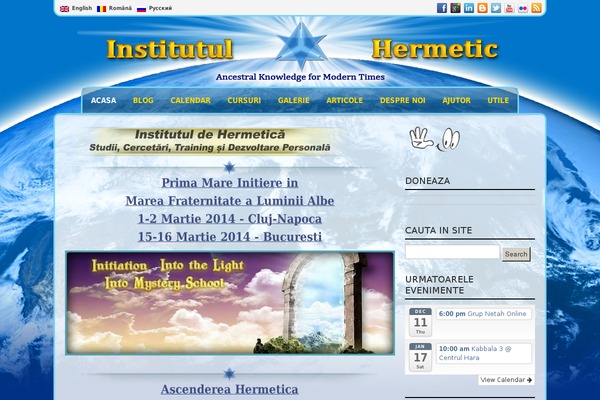Click the Institutul heading text
The width and height of the screenshot is (600, 400).
pos(170,49)
